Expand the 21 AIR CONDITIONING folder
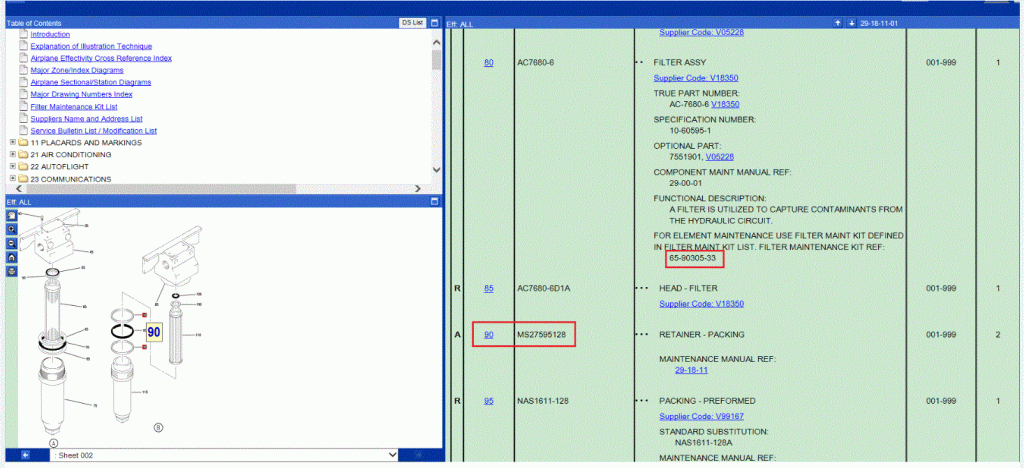 12,155
